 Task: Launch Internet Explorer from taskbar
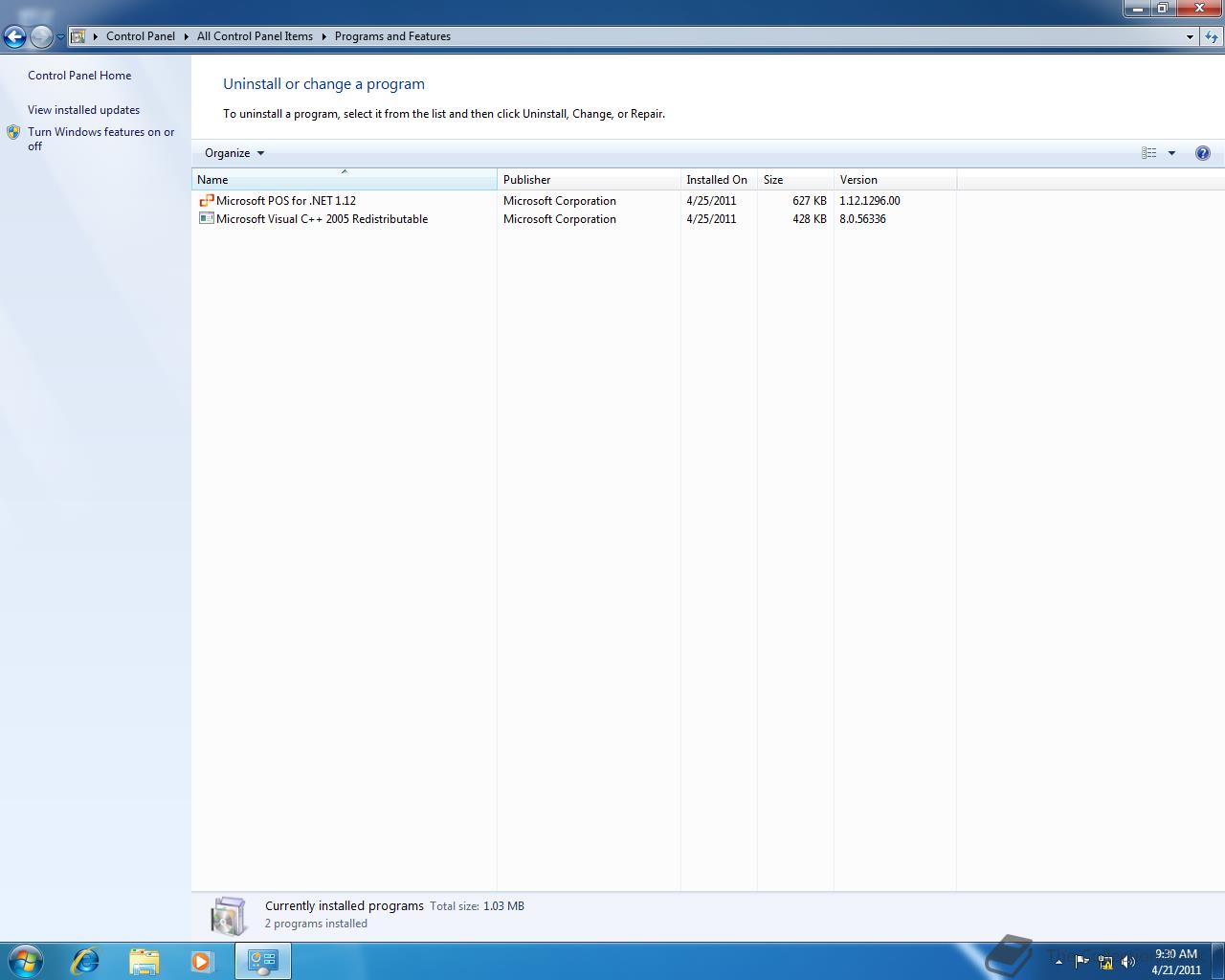pos(85,961)
